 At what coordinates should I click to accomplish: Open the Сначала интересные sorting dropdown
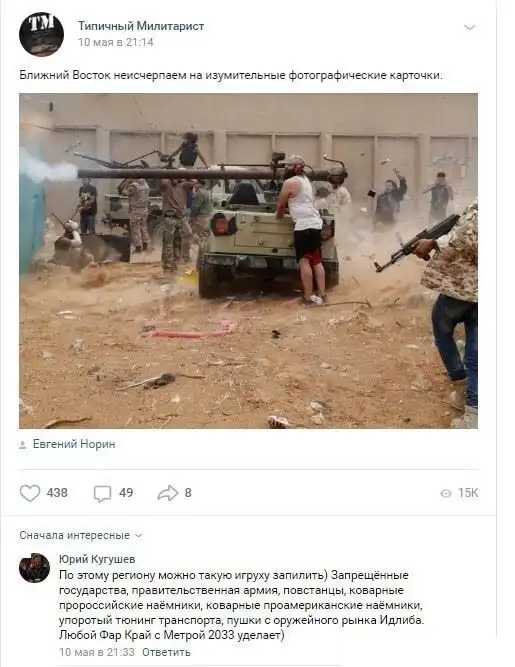80,535
